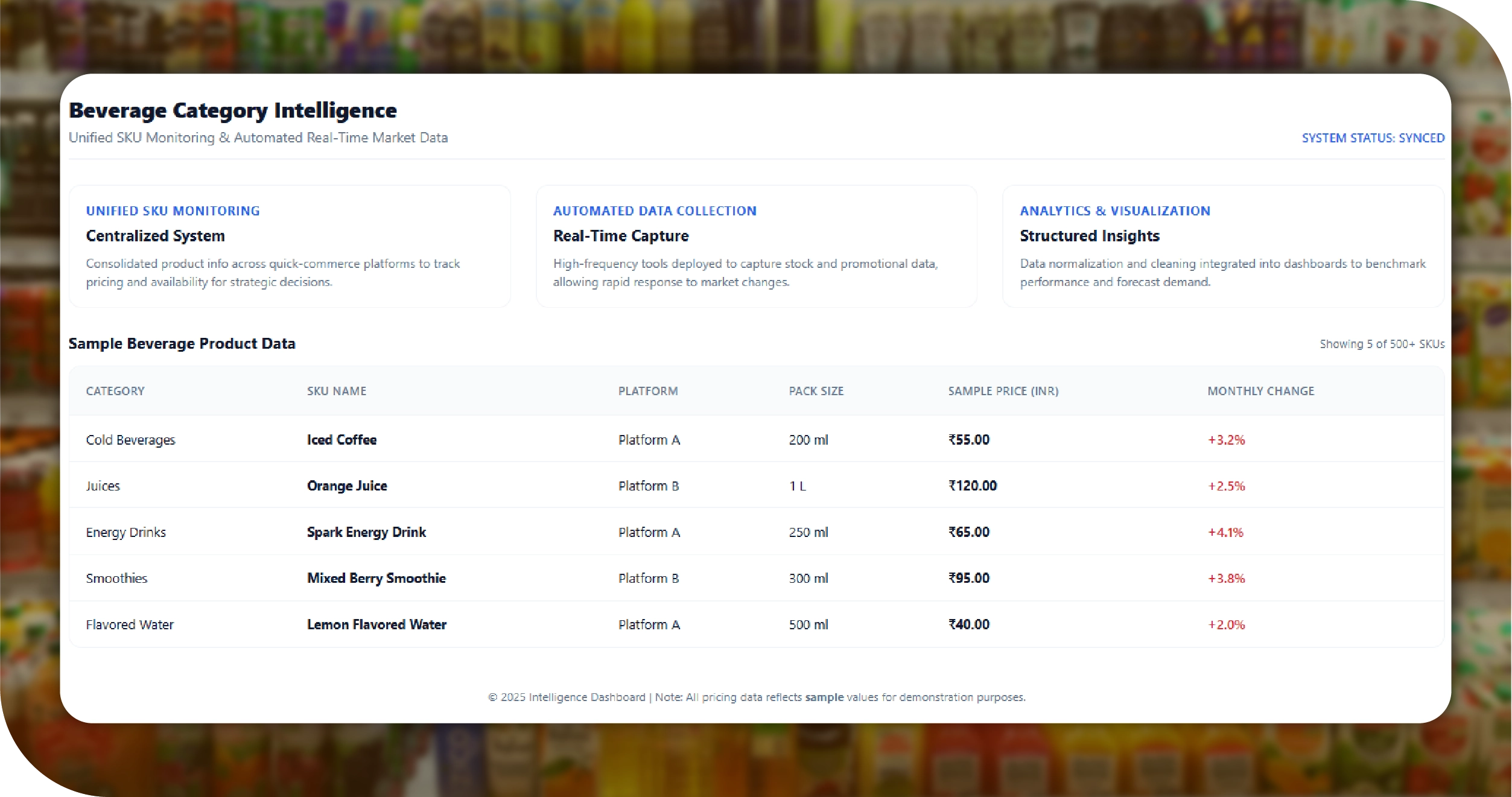
Task: Click the SYSTEM STATUS: SYNCED indicator
Action: tap(1373, 138)
